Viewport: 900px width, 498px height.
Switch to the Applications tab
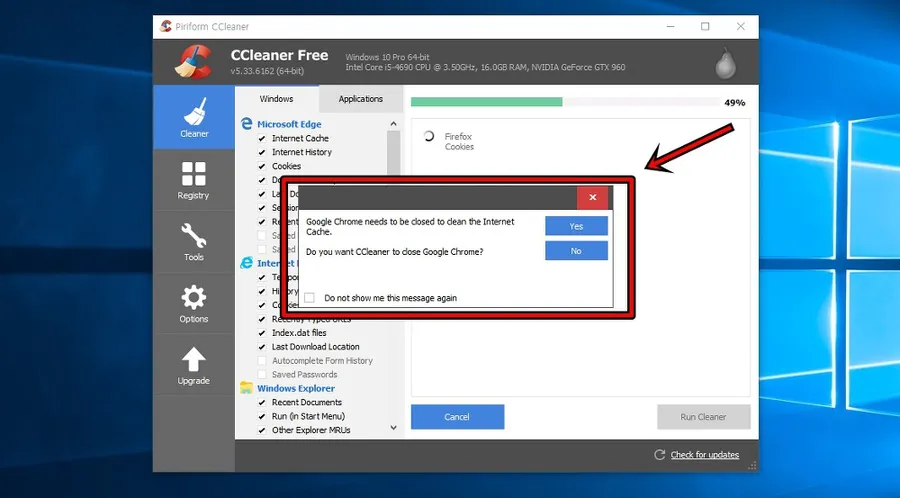coord(360,99)
